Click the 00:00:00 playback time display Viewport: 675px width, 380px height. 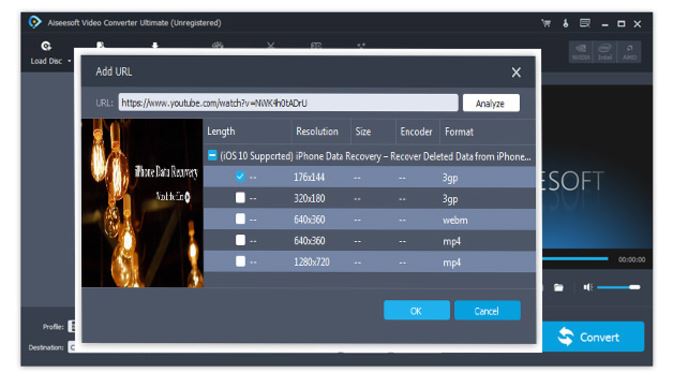(632, 260)
